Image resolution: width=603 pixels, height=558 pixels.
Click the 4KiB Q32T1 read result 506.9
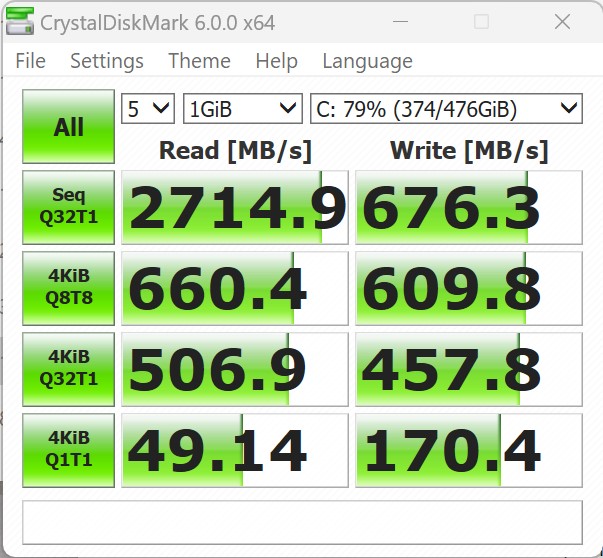pyautogui.click(x=235, y=369)
